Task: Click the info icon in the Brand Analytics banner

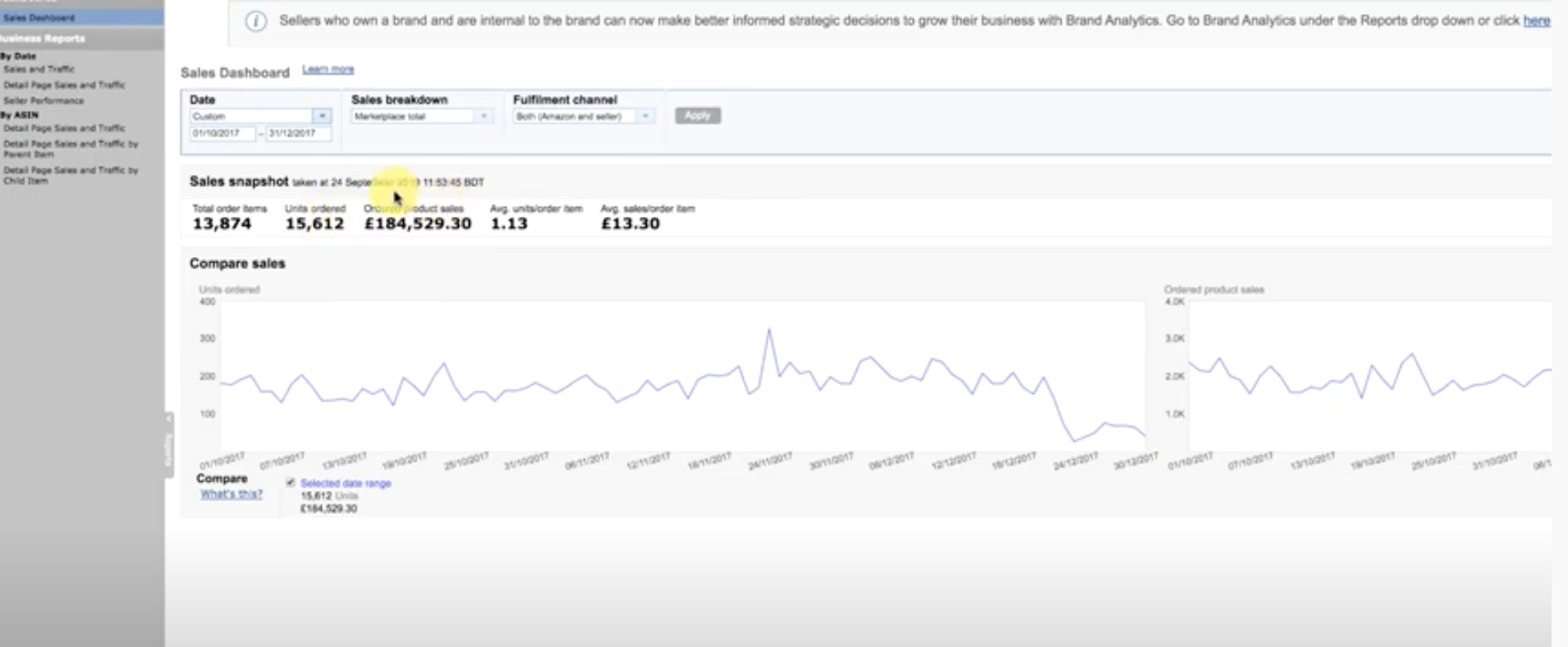Action: pos(256,21)
